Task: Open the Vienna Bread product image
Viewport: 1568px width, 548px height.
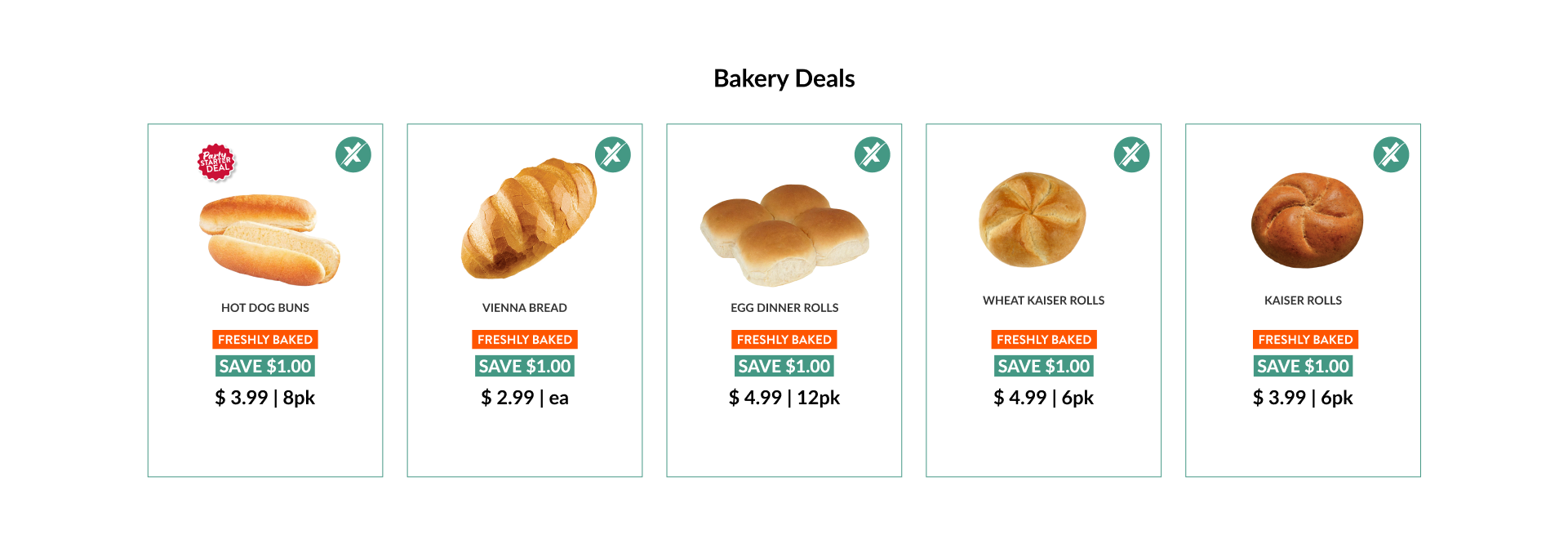Action: click(x=529, y=219)
